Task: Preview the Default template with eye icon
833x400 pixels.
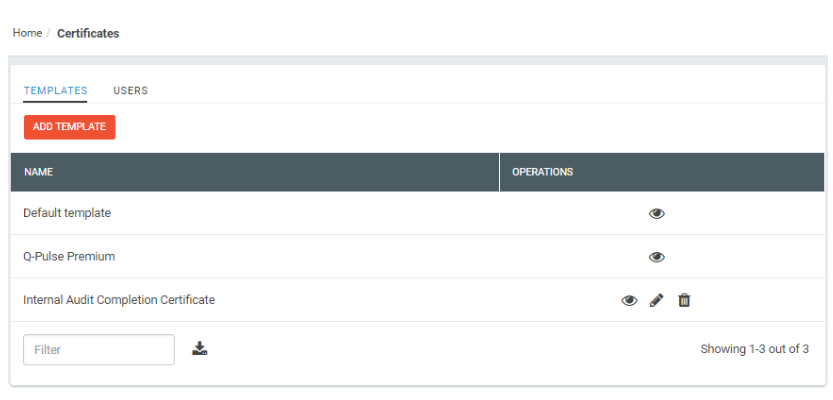Action: (x=657, y=214)
